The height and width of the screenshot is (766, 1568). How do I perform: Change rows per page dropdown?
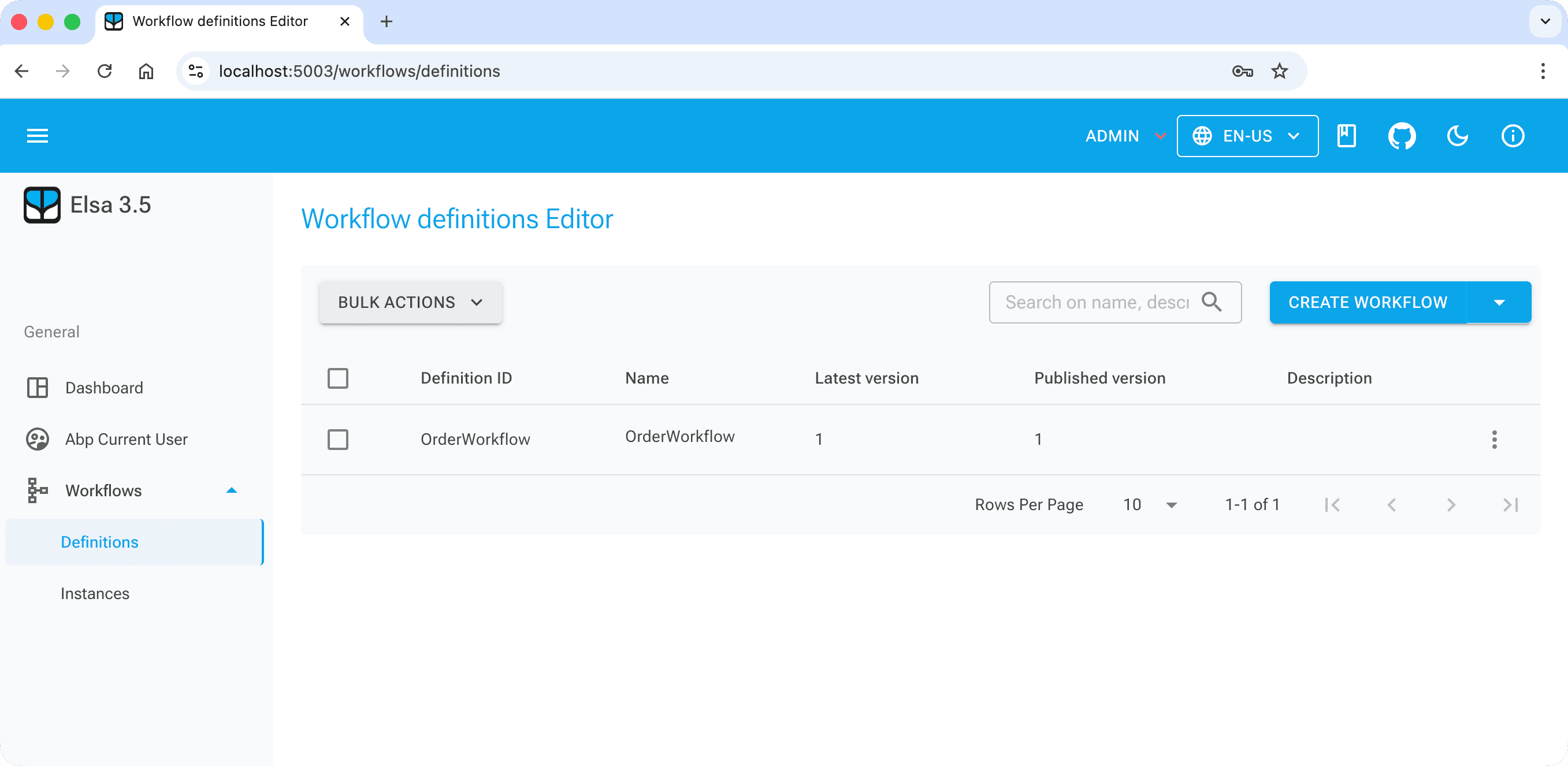click(x=1149, y=504)
